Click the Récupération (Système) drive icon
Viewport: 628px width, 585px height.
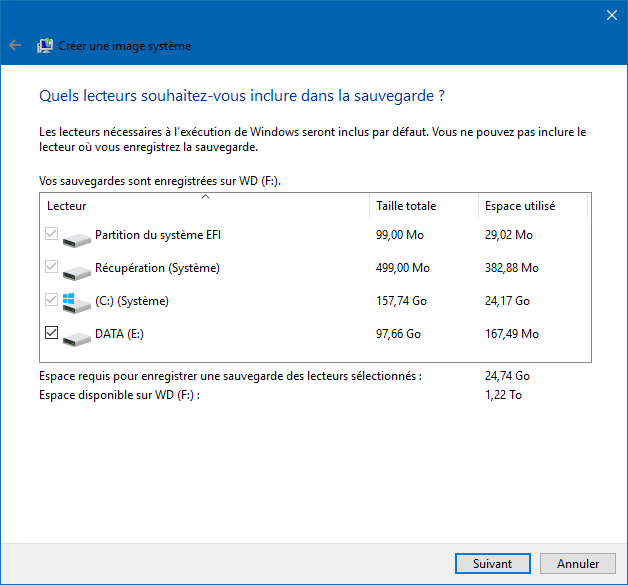tap(77, 273)
